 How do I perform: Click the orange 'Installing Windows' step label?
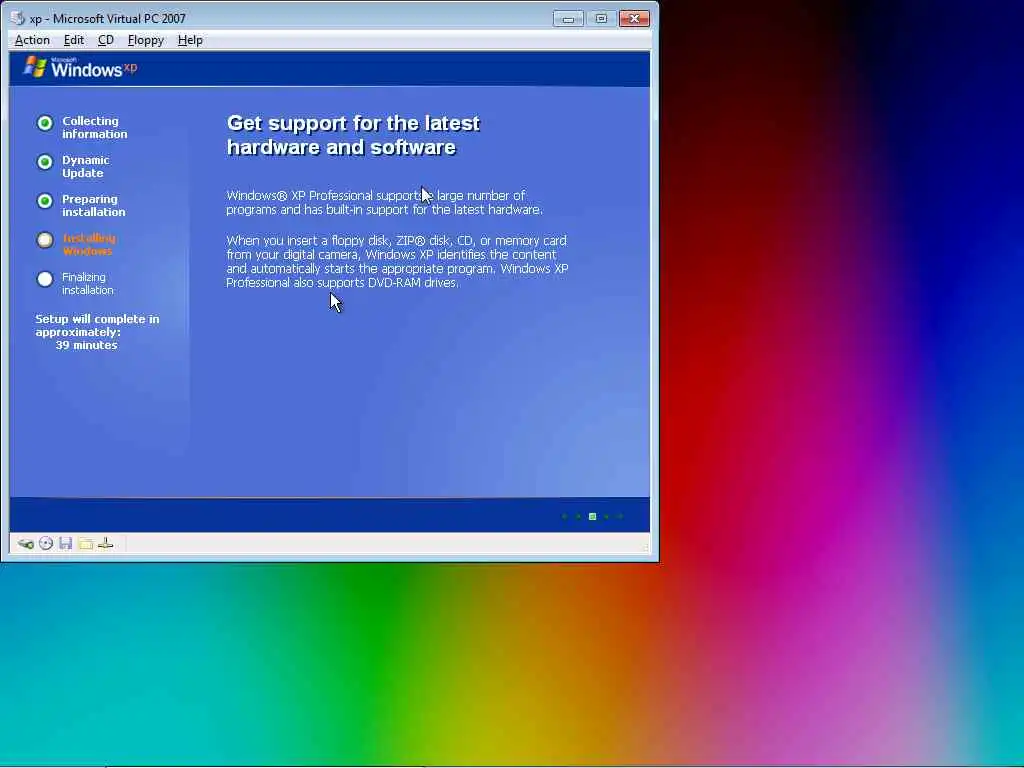pyautogui.click(x=89, y=245)
